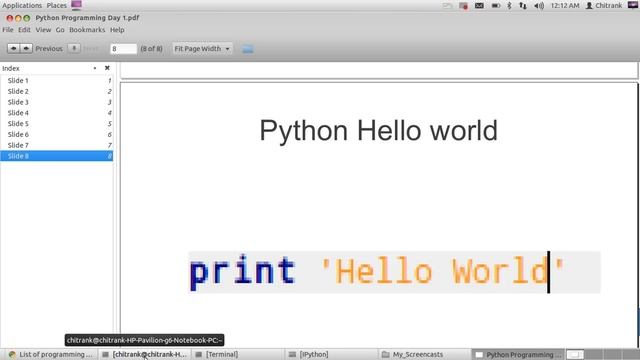Switch to List of programming browser window
Screen dimensions: 640x360
51,354
